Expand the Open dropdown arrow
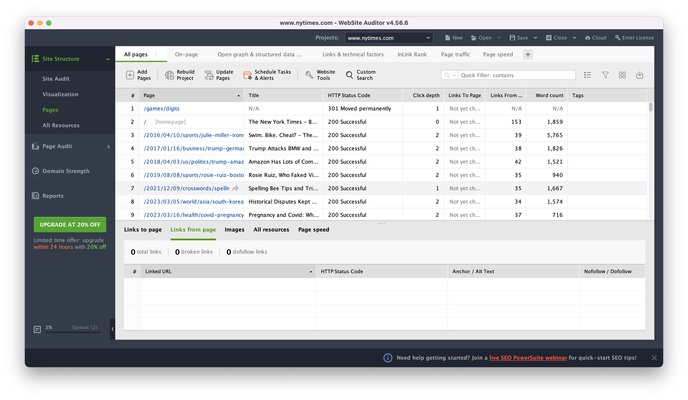This screenshot has height=400, width=688. pyautogui.click(x=499, y=38)
